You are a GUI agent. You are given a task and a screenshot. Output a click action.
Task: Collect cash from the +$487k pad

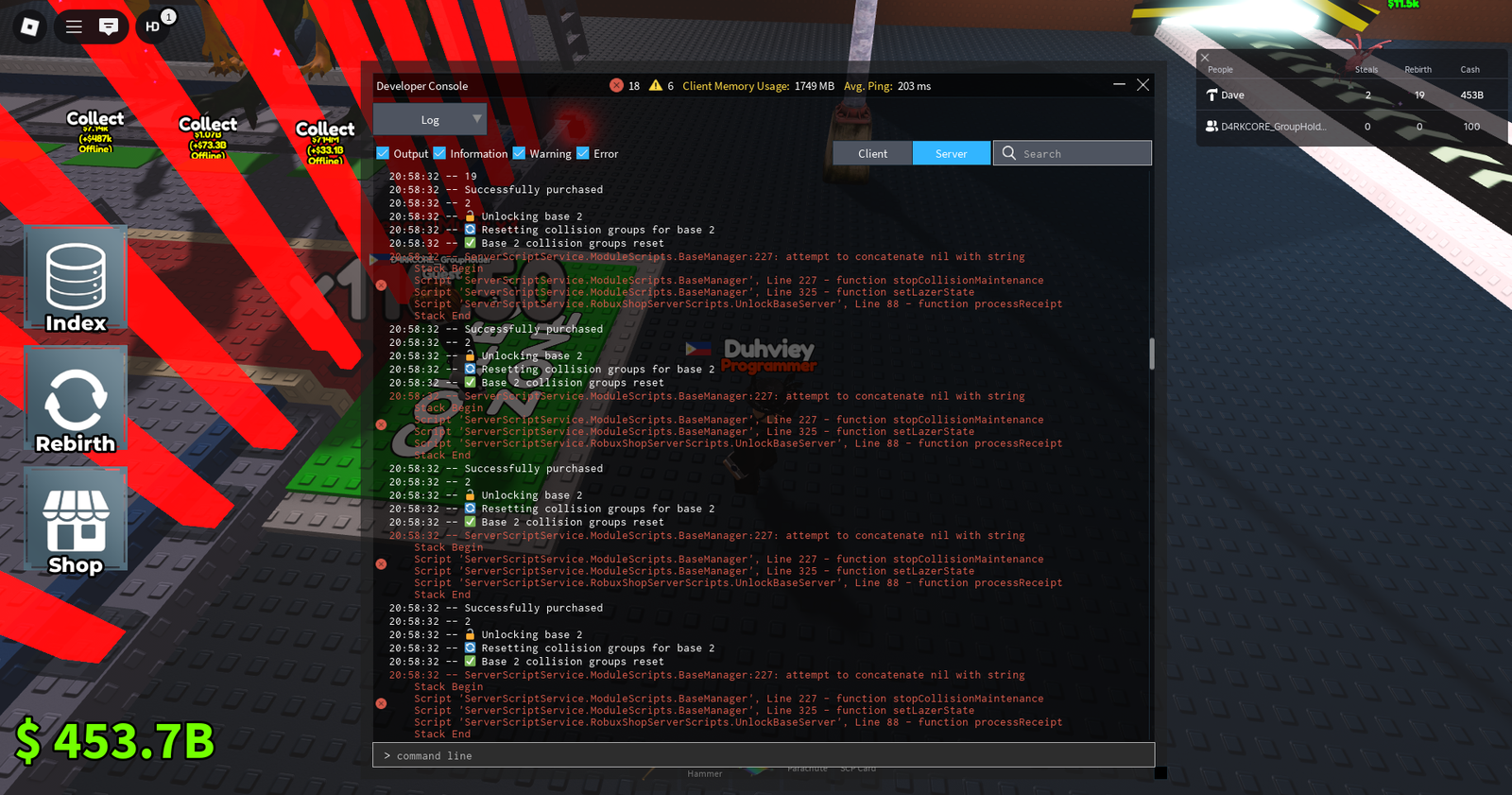click(x=95, y=130)
